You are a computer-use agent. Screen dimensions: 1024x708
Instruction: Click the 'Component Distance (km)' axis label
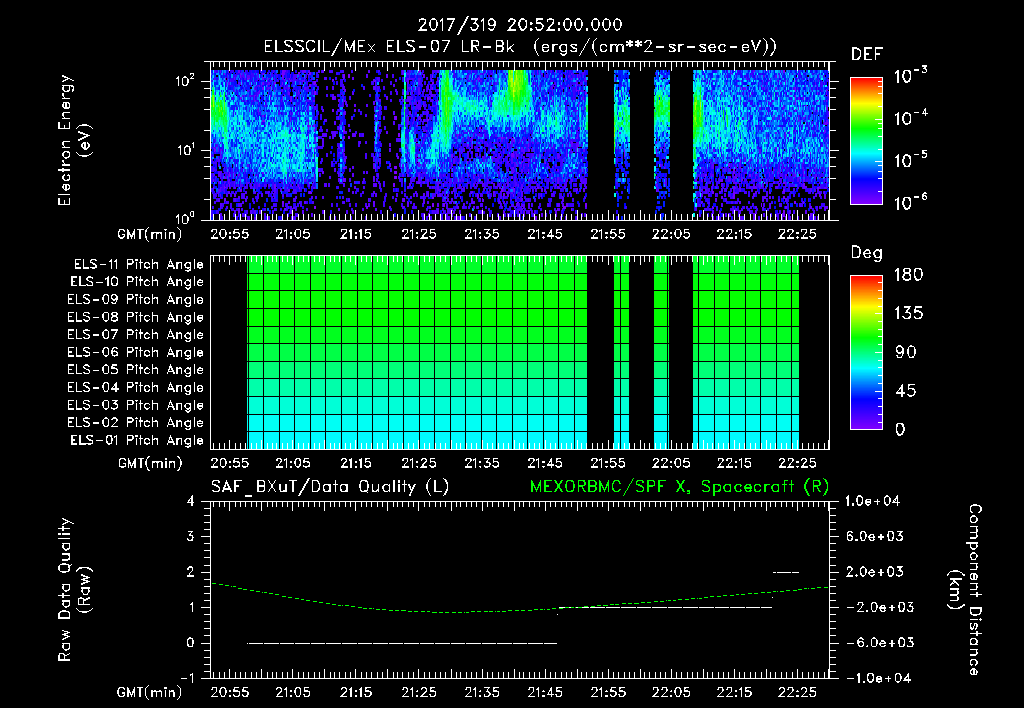pos(965,590)
